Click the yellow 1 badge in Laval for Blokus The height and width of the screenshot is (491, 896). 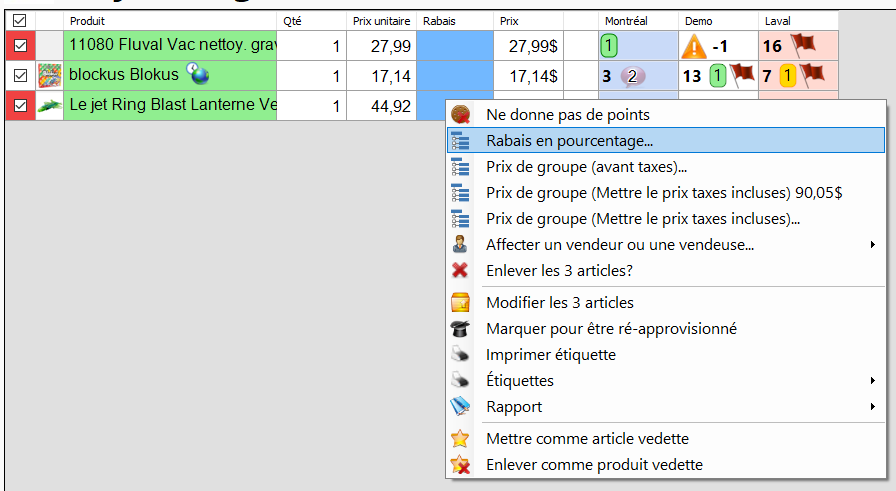point(787,75)
